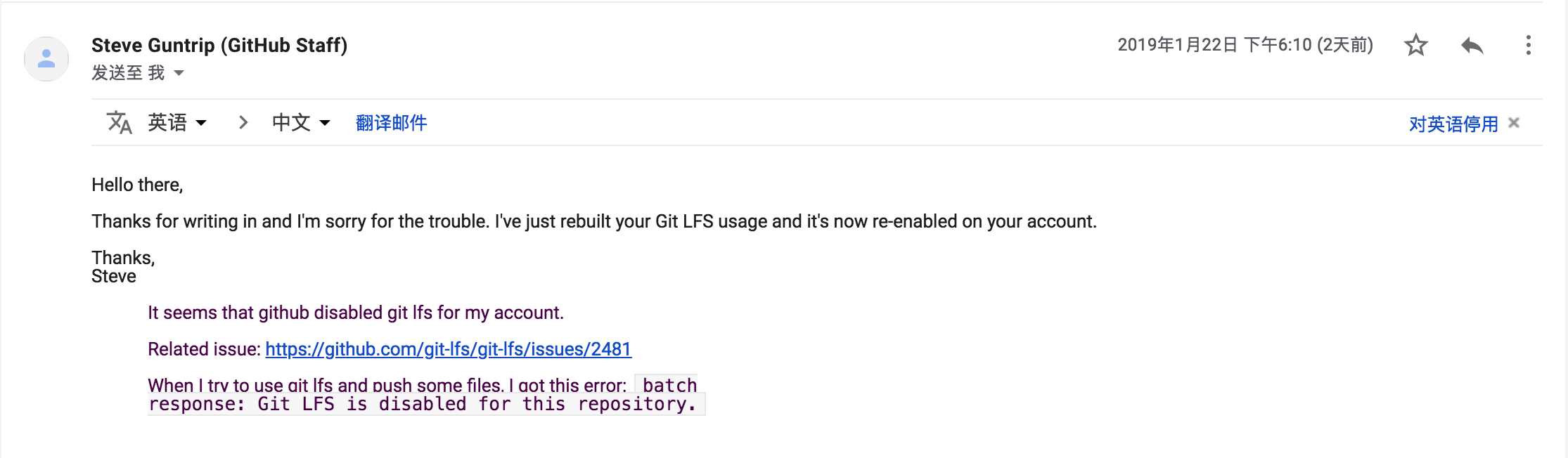Viewport: 1568px width, 458px height.
Task: Click the 2019年1月22日 timestamp
Action: pyautogui.click(x=1245, y=45)
